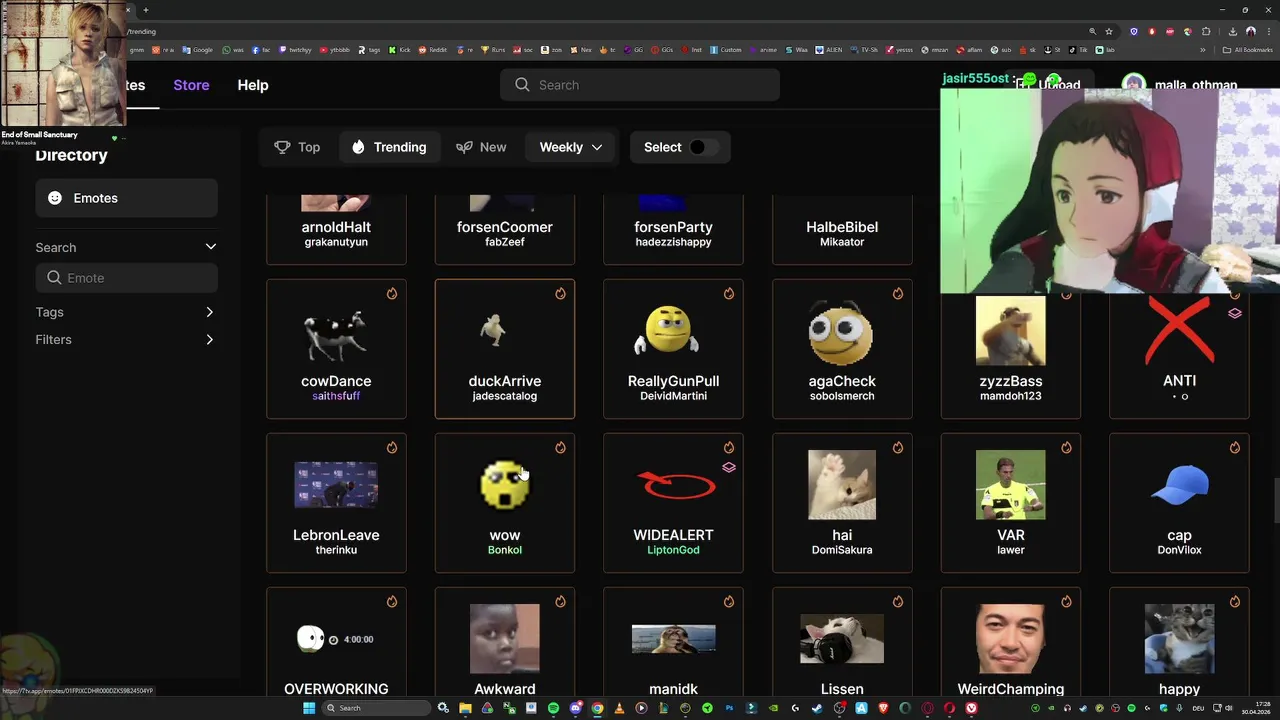Open VLC media player from taskbar
Viewport: 1280px width, 720px height.
pos(619,708)
